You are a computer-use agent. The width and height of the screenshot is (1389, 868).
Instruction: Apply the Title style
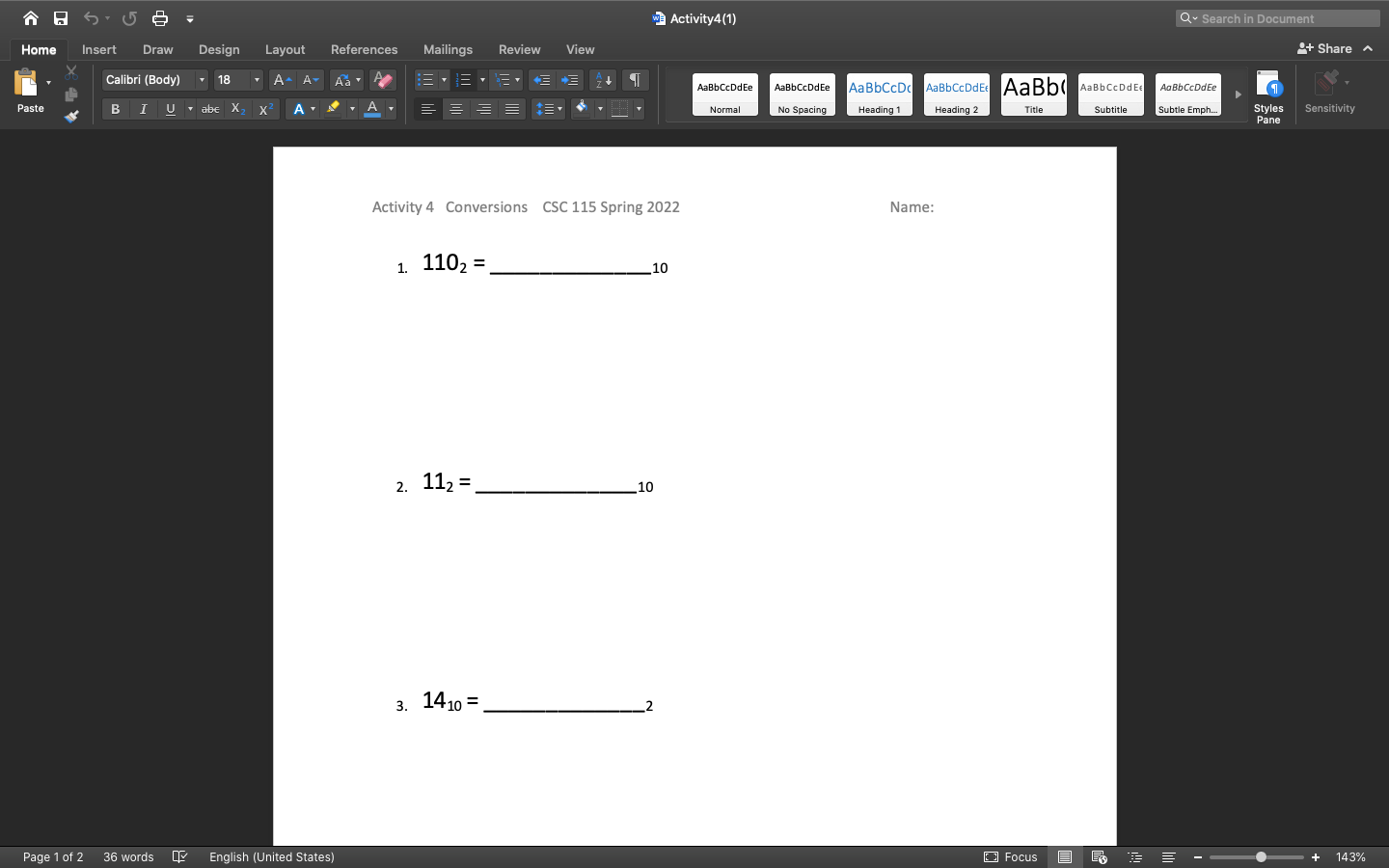[1034, 95]
